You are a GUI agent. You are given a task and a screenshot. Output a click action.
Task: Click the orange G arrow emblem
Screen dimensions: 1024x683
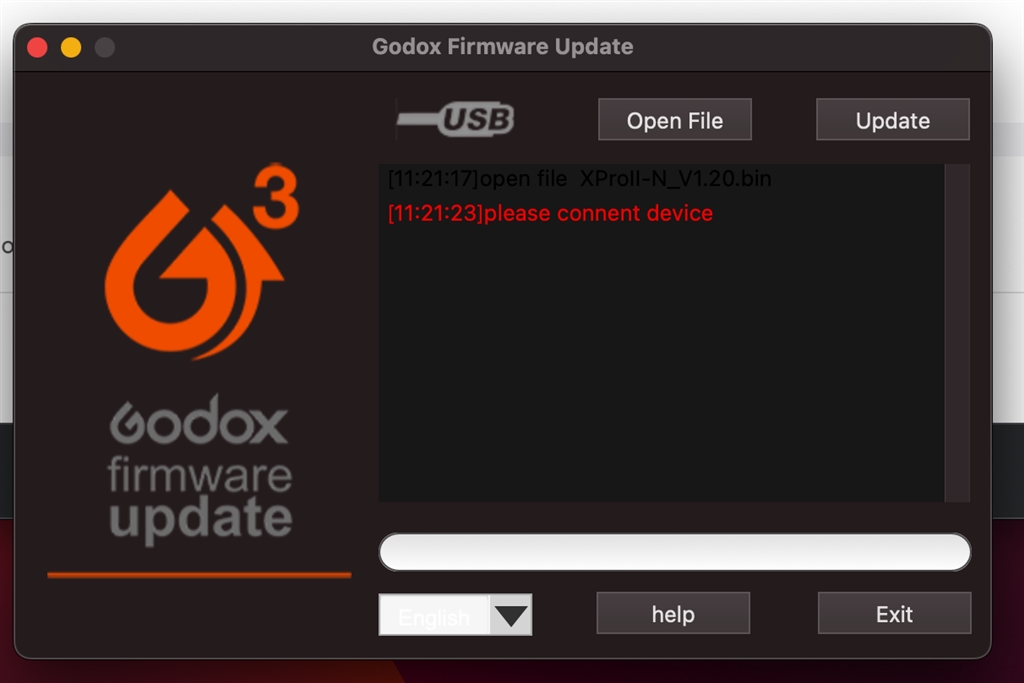[194, 274]
